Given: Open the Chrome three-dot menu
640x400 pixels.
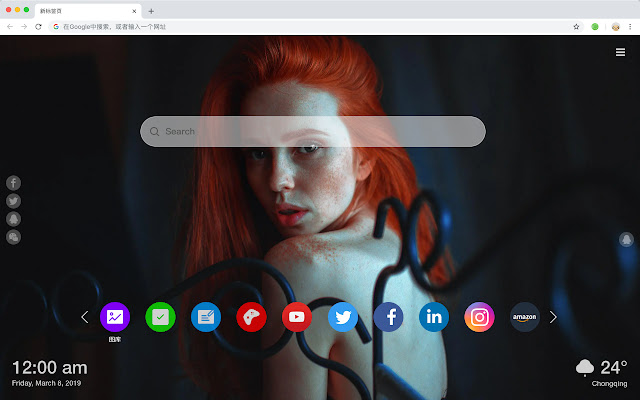Looking at the screenshot, I should (630, 27).
